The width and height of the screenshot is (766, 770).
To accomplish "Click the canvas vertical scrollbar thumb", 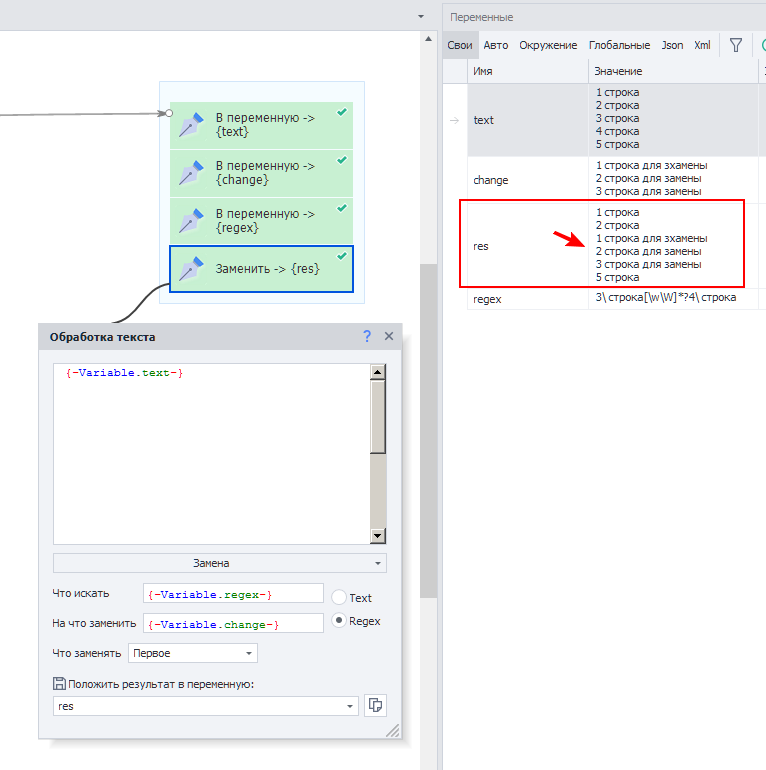I will [429, 430].
